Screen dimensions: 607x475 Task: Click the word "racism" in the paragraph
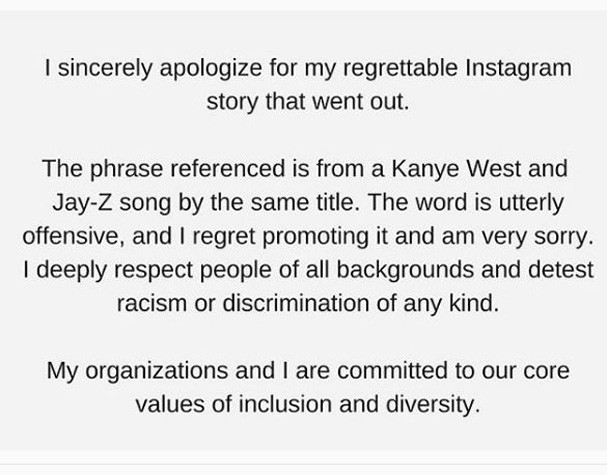[152, 303]
